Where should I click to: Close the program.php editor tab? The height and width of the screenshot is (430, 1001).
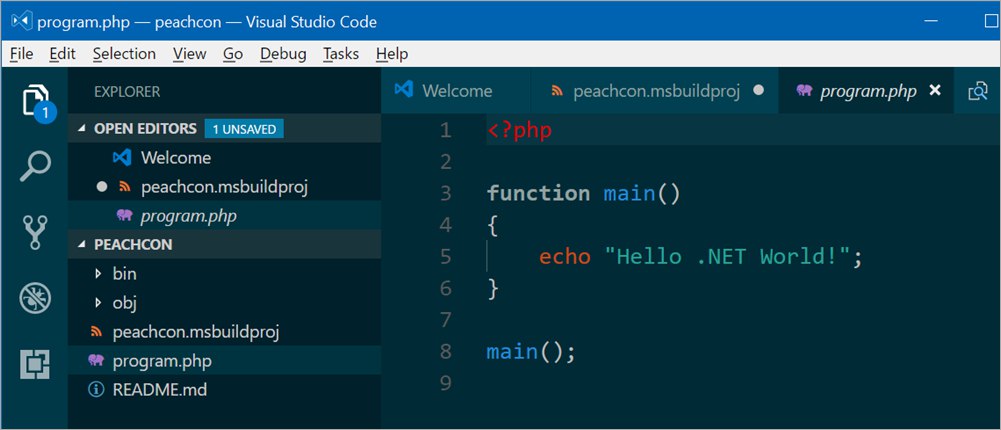[x=935, y=91]
